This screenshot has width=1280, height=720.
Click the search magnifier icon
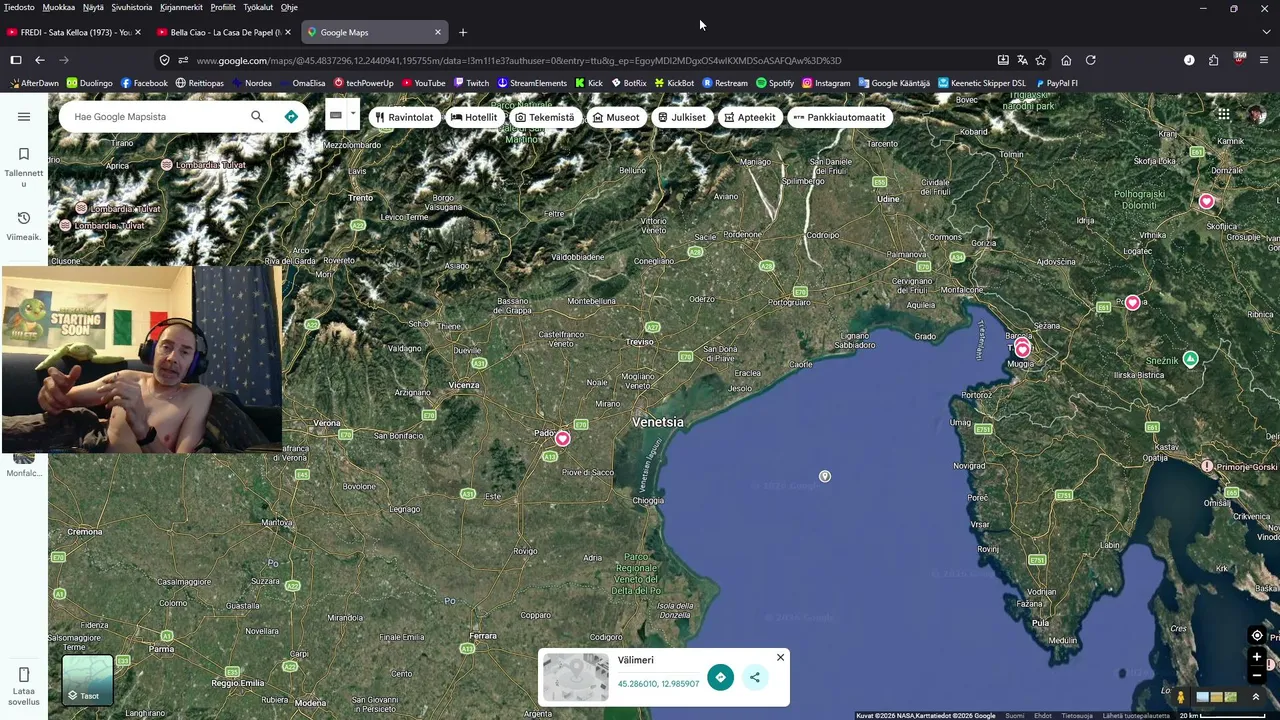[x=257, y=117]
